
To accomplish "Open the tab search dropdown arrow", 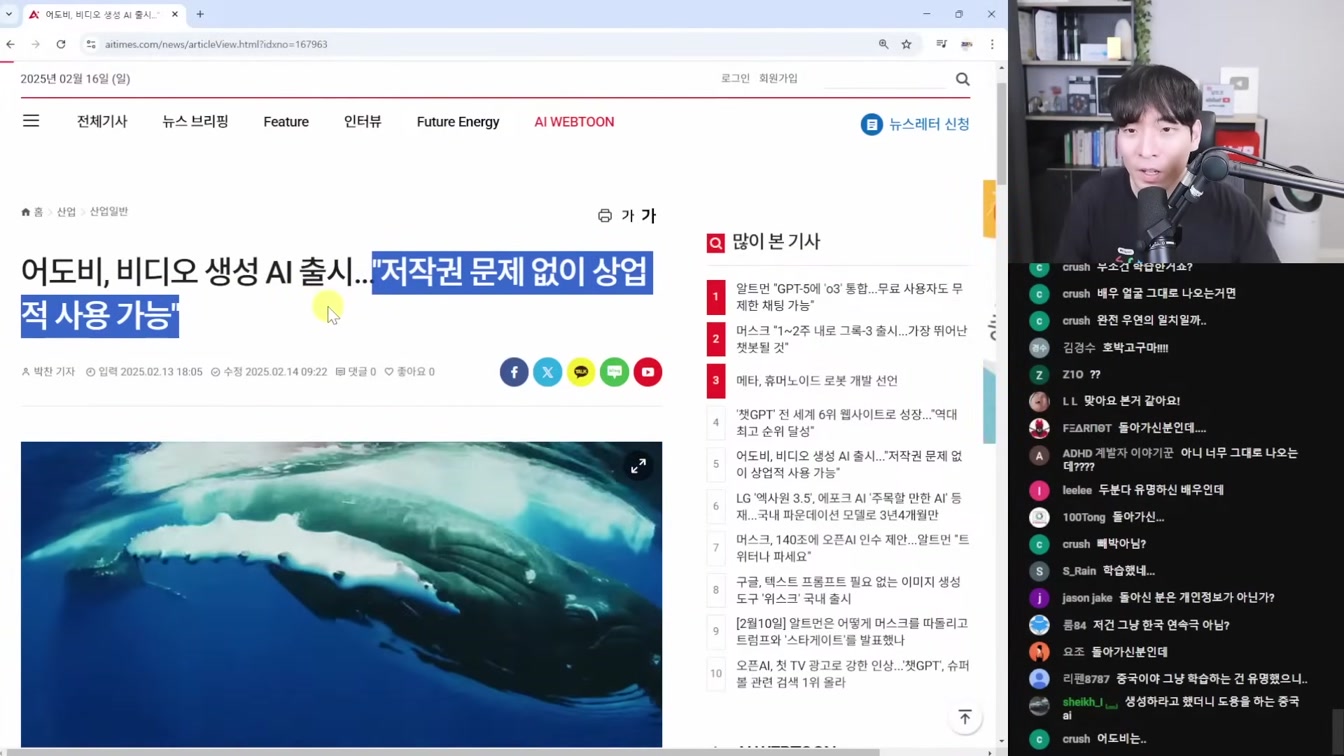I will coord(9,14).
